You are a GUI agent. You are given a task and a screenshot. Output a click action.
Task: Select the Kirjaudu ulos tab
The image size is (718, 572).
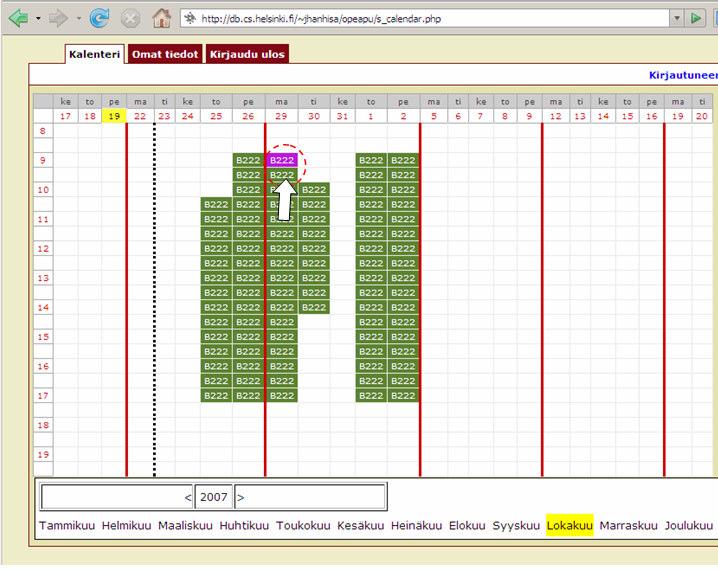(x=247, y=54)
